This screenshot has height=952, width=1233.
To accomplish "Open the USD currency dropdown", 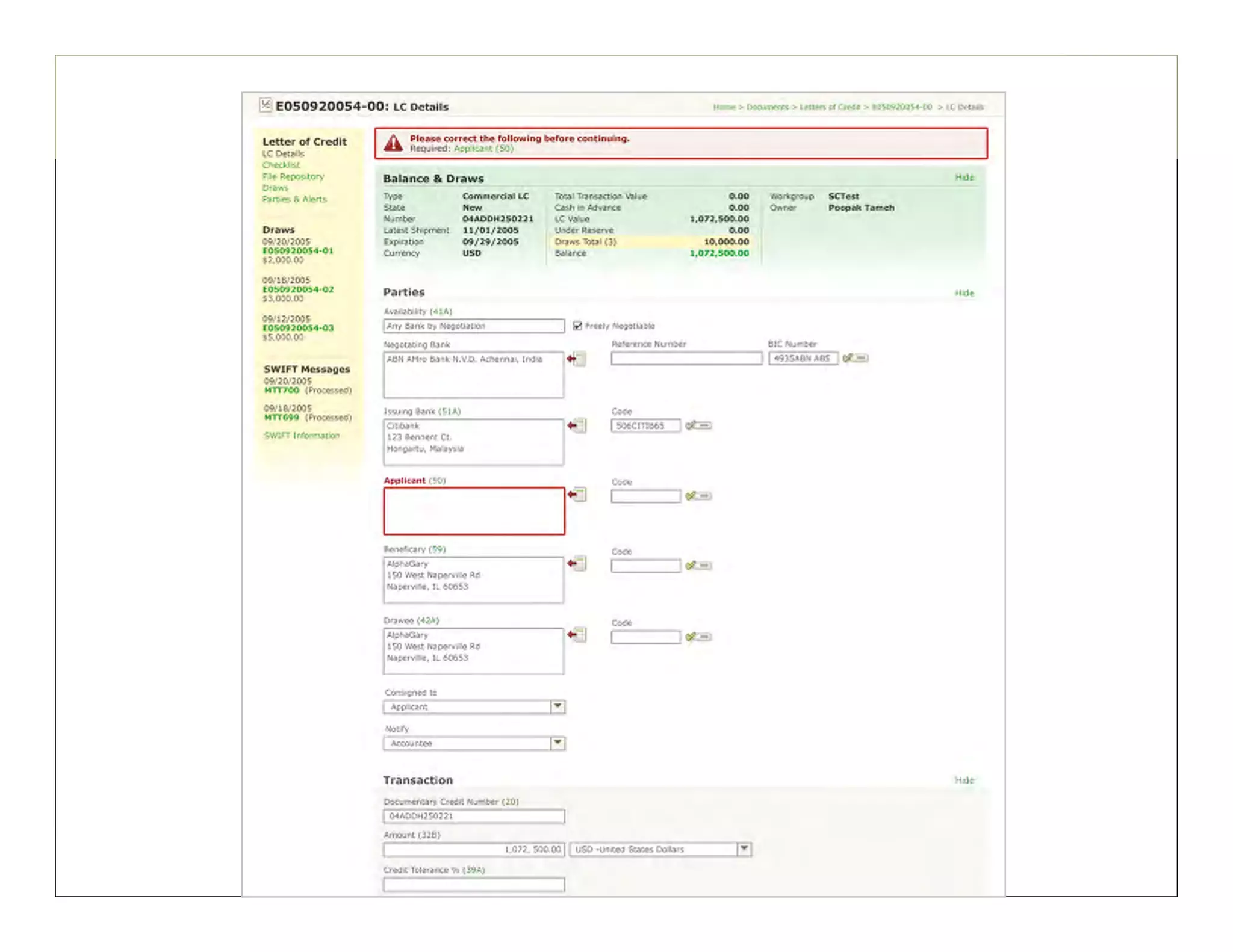I will coord(744,849).
